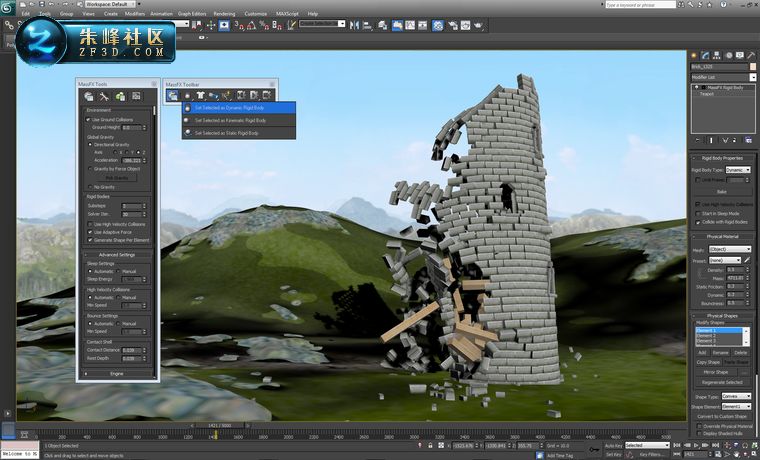Toggle Collide with Rigid Bodies checkbox
760x460 pixels.
tap(698, 222)
